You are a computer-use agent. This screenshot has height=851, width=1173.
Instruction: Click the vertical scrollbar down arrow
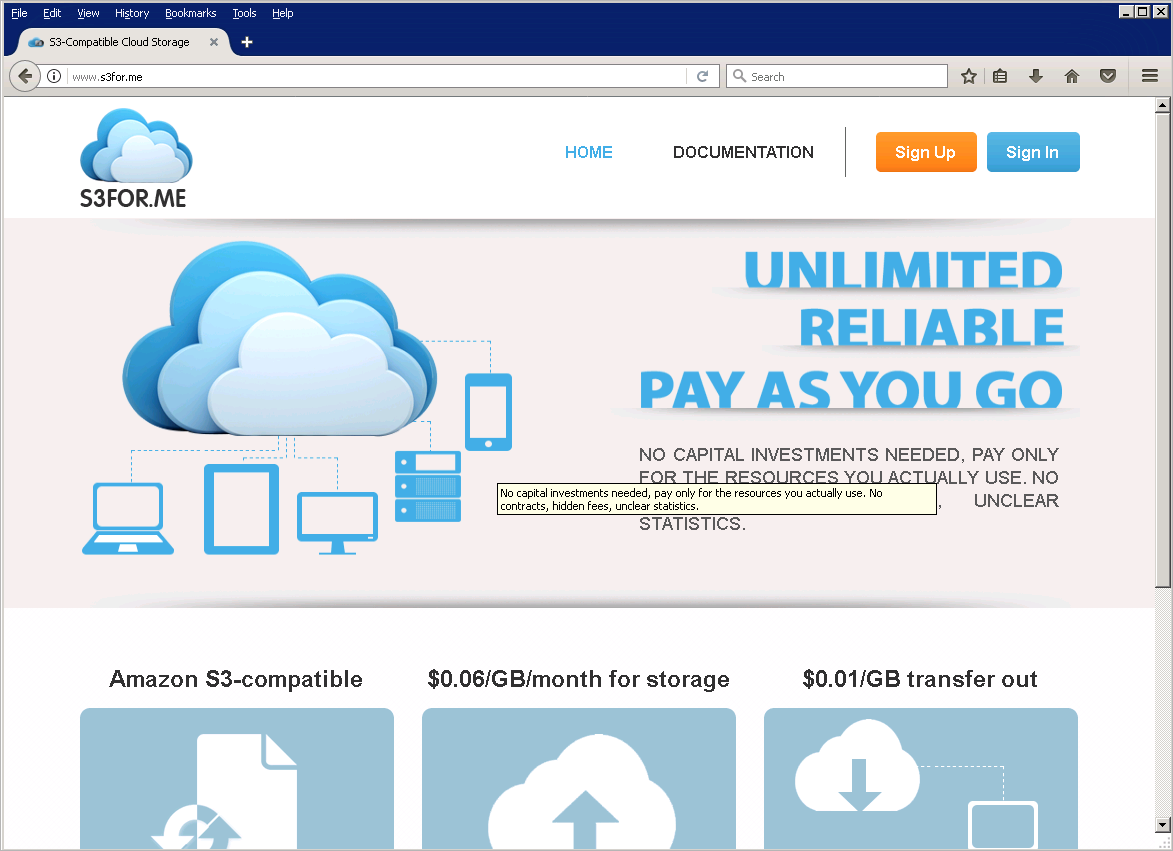click(1163, 825)
